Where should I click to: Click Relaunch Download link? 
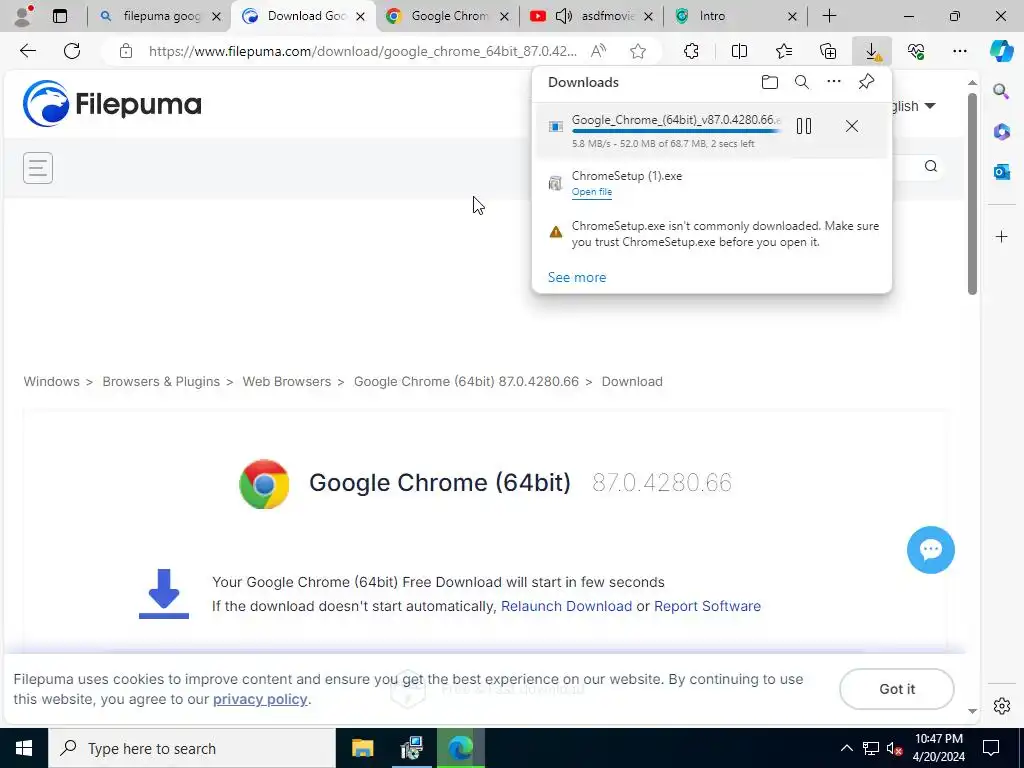(566, 606)
